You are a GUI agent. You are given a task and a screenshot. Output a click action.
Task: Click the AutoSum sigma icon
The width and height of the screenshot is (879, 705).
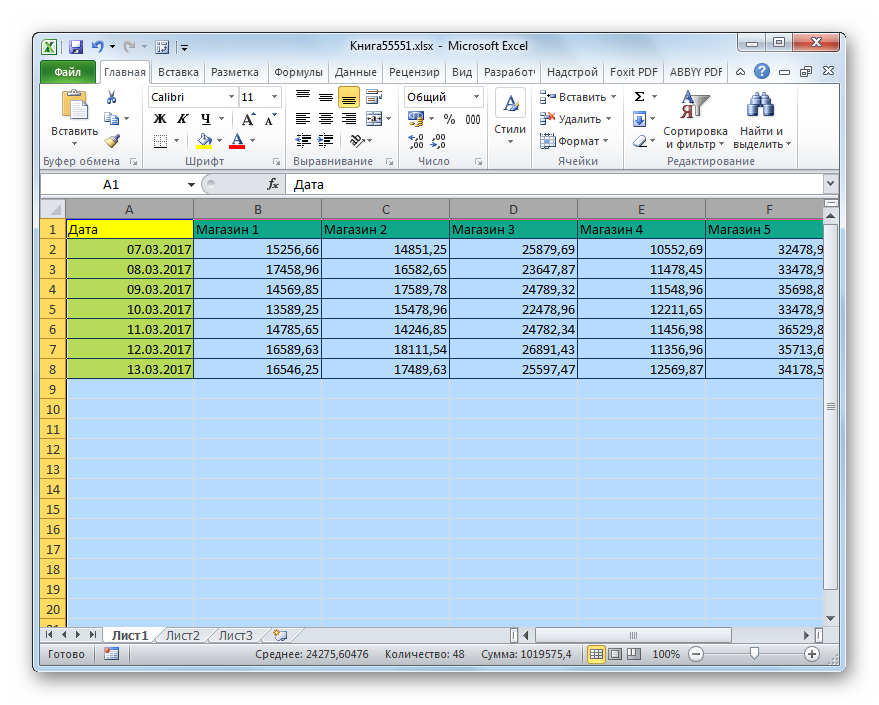coord(640,97)
